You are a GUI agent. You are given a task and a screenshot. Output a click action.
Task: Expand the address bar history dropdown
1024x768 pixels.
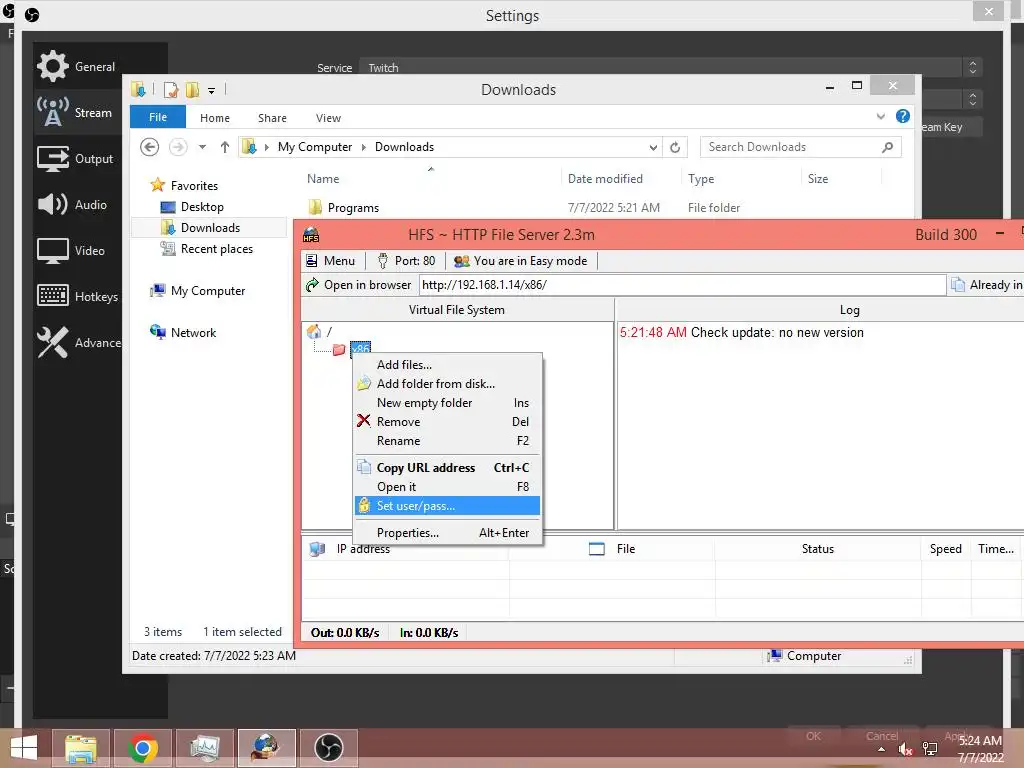pyautogui.click(x=653, y=148)
